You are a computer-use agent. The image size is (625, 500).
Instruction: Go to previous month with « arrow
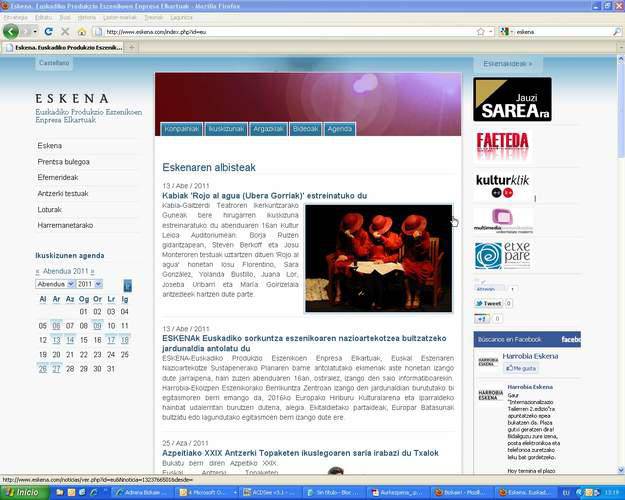coord(37,271)
